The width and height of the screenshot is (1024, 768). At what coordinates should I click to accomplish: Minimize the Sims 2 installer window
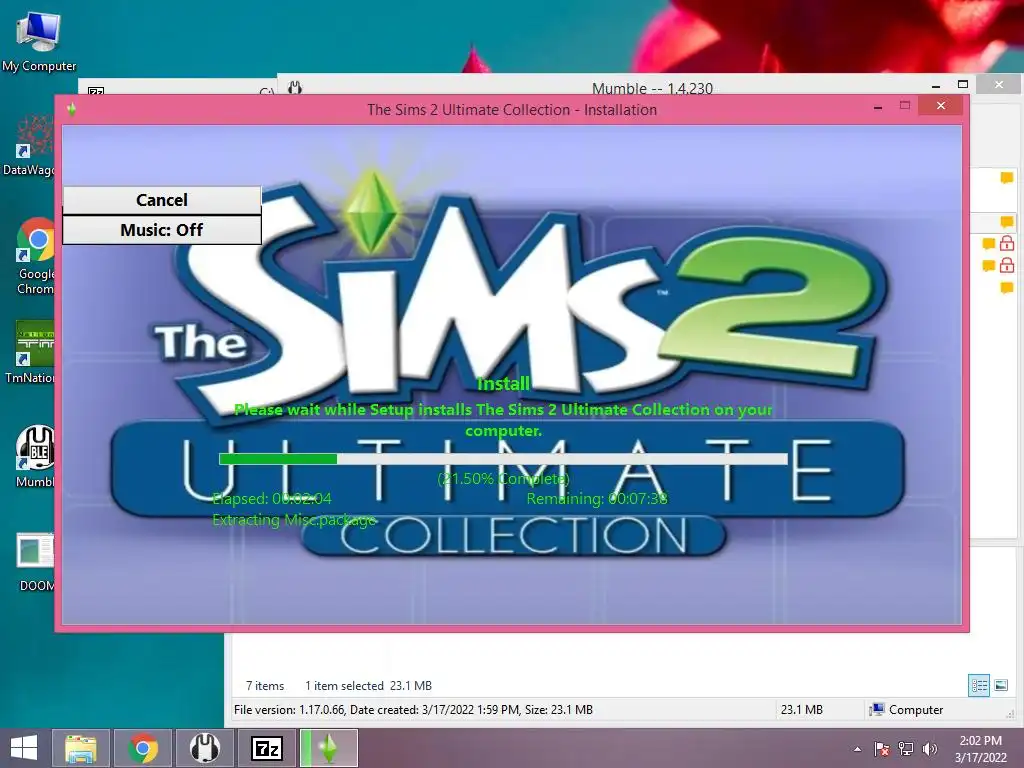click(x=878, y=106)
